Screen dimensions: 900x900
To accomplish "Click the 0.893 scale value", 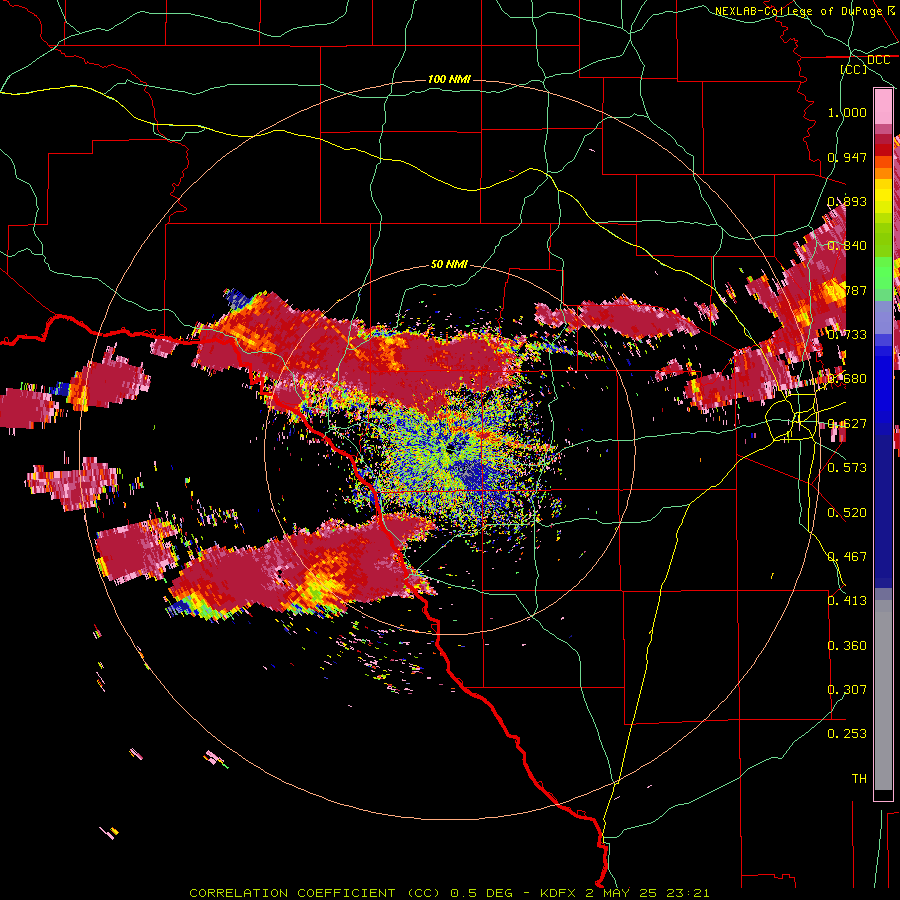I will 847,201.
